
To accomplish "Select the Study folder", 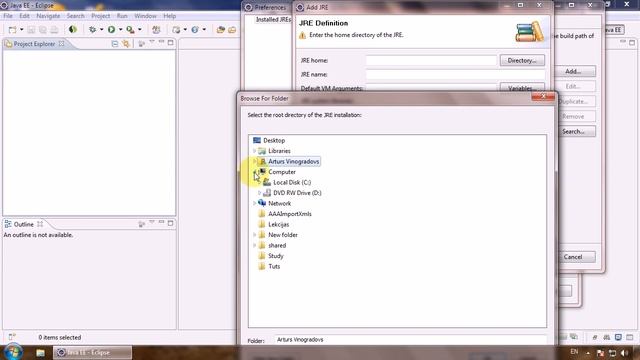I will tap(276, 256).
